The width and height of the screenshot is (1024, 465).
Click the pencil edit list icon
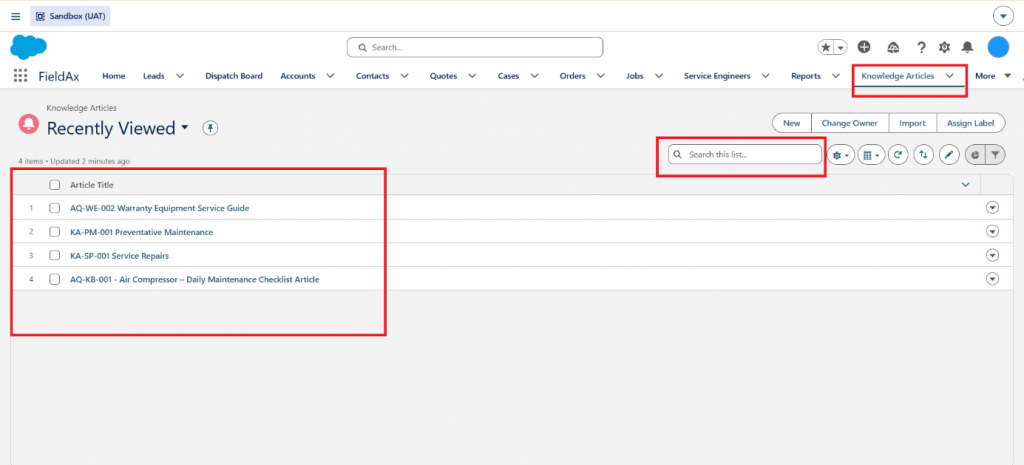(949, 155)
